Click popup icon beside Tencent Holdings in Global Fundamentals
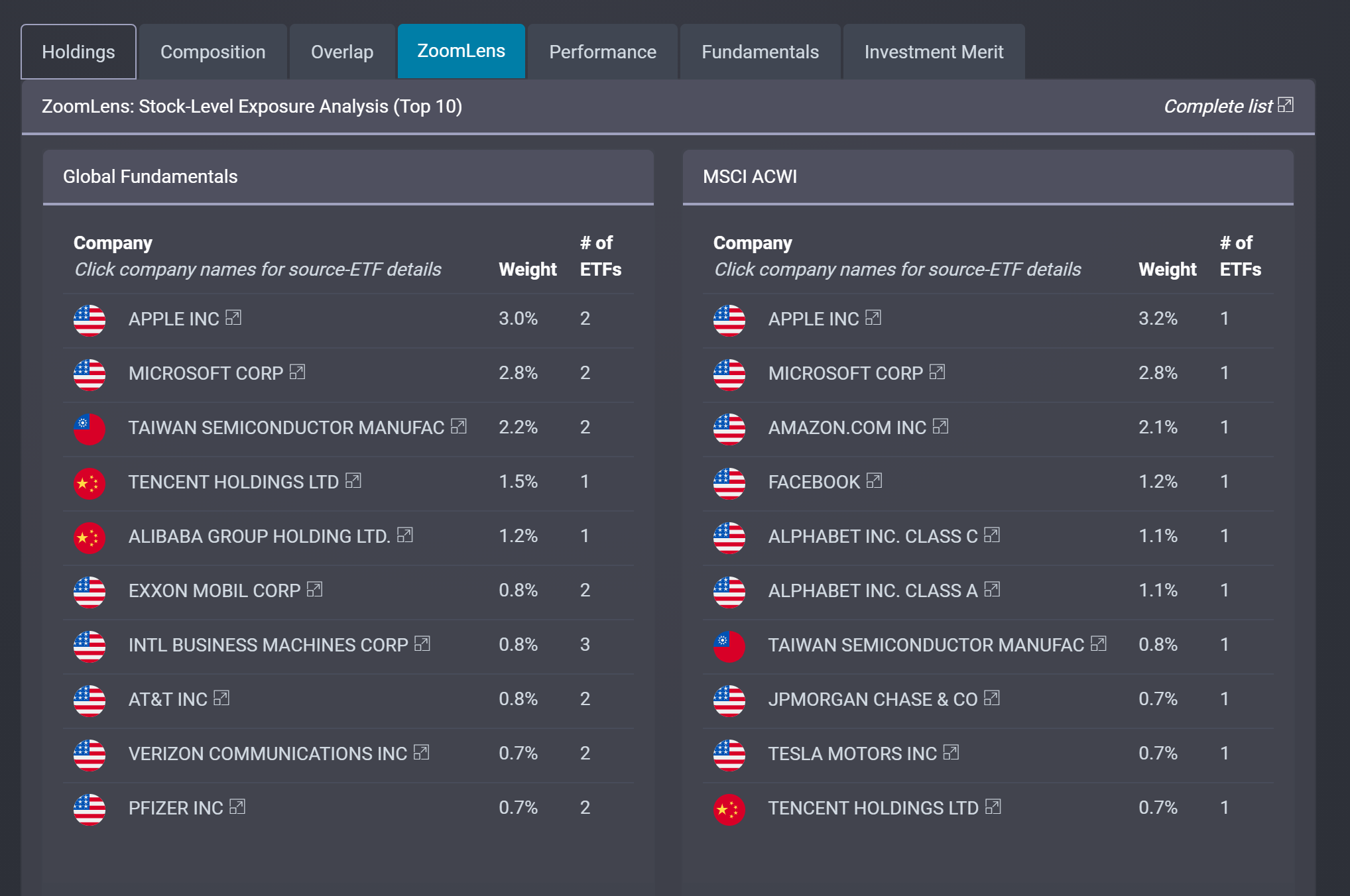 click(x=353, y=480)
